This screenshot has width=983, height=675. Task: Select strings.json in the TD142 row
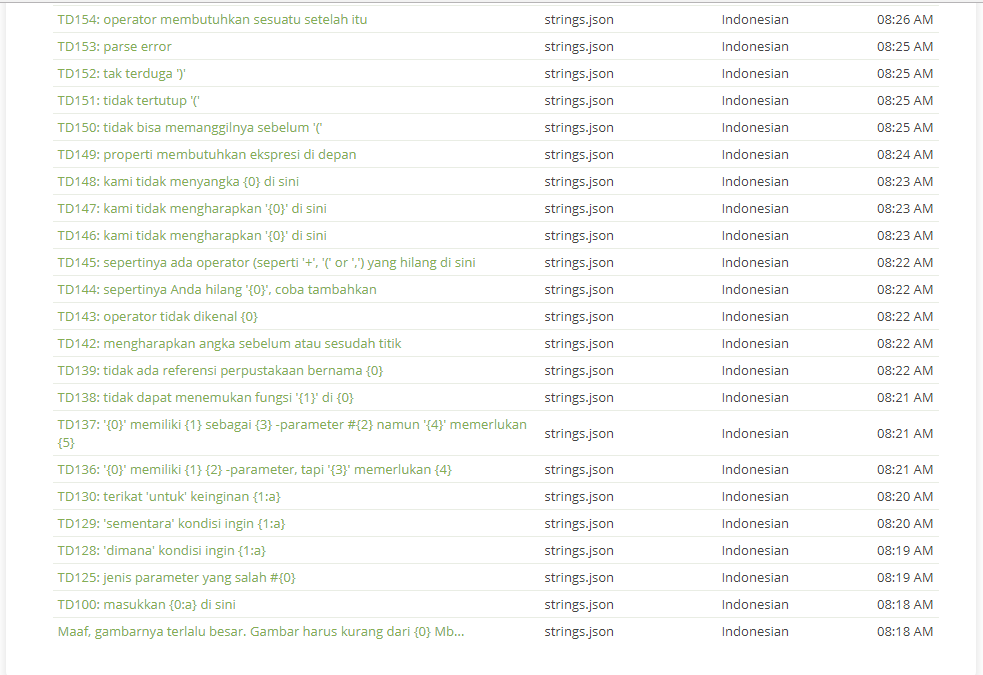pyautogui.click(x=579, y=343)
